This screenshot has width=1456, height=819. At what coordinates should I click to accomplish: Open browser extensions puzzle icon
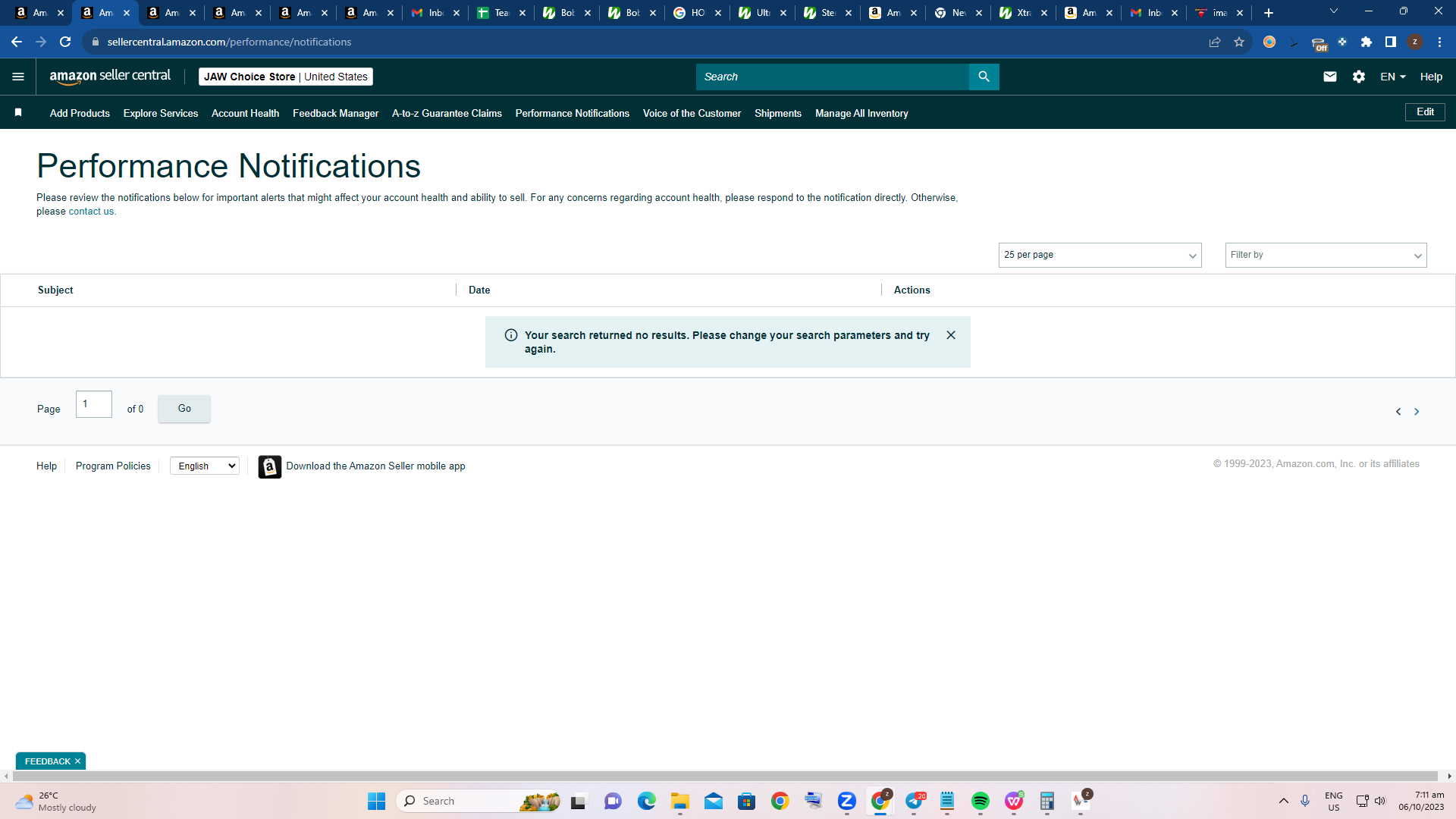pos(1367,42)
